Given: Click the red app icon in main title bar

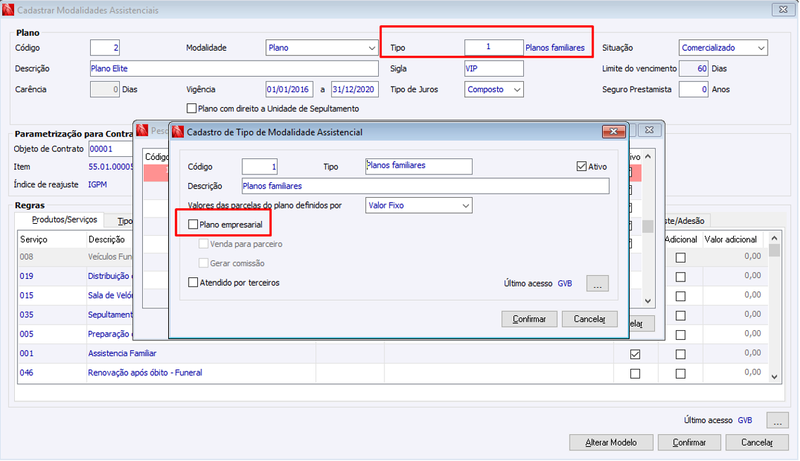Looking at the screenshot, I should point(8,10).
